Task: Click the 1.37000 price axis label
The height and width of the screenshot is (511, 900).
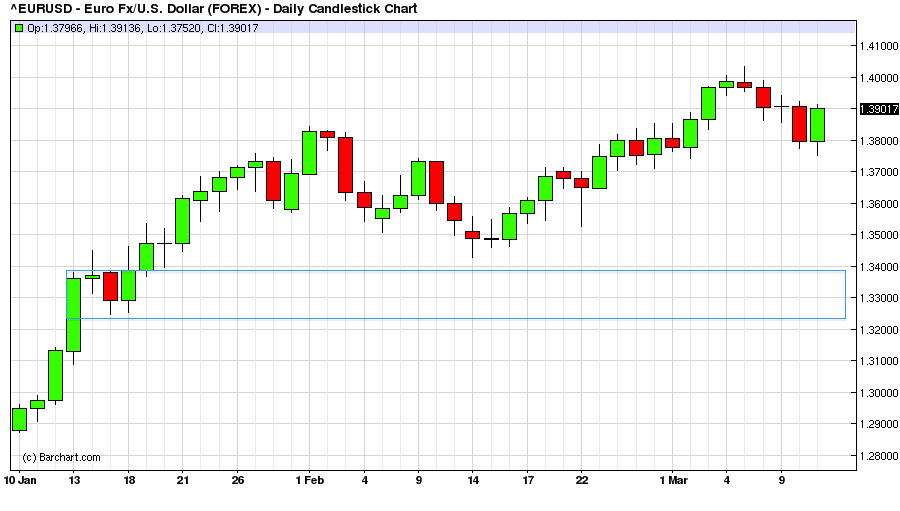Action: (879, 172)
